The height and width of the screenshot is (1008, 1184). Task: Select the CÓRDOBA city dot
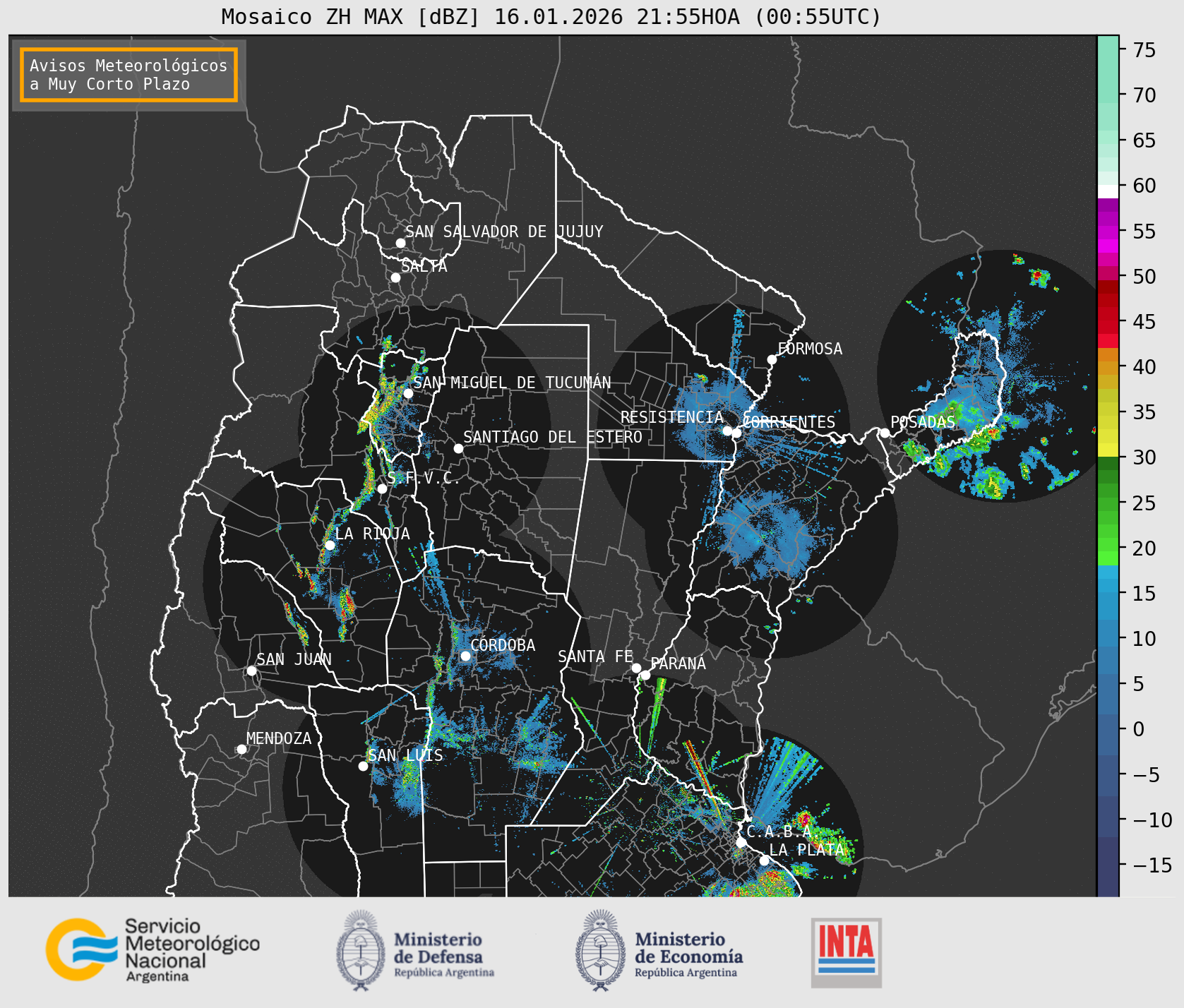[465, 656]
